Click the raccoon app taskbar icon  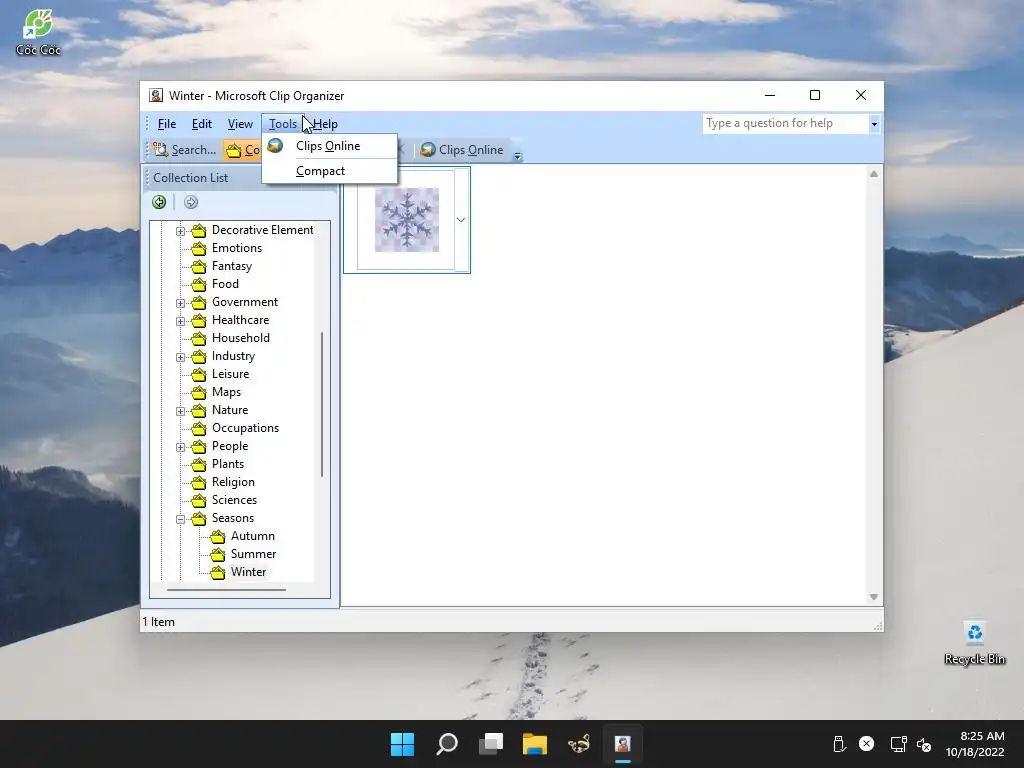coord(579,744)
